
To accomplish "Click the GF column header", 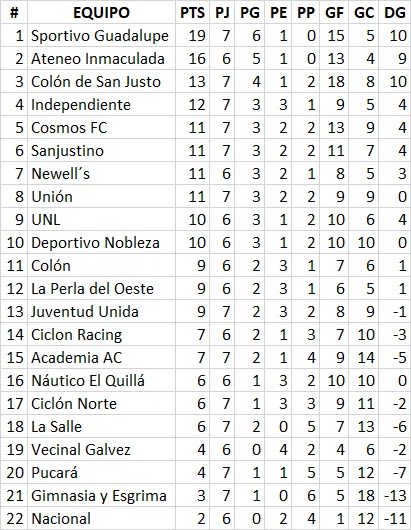I will coord(334,13).
